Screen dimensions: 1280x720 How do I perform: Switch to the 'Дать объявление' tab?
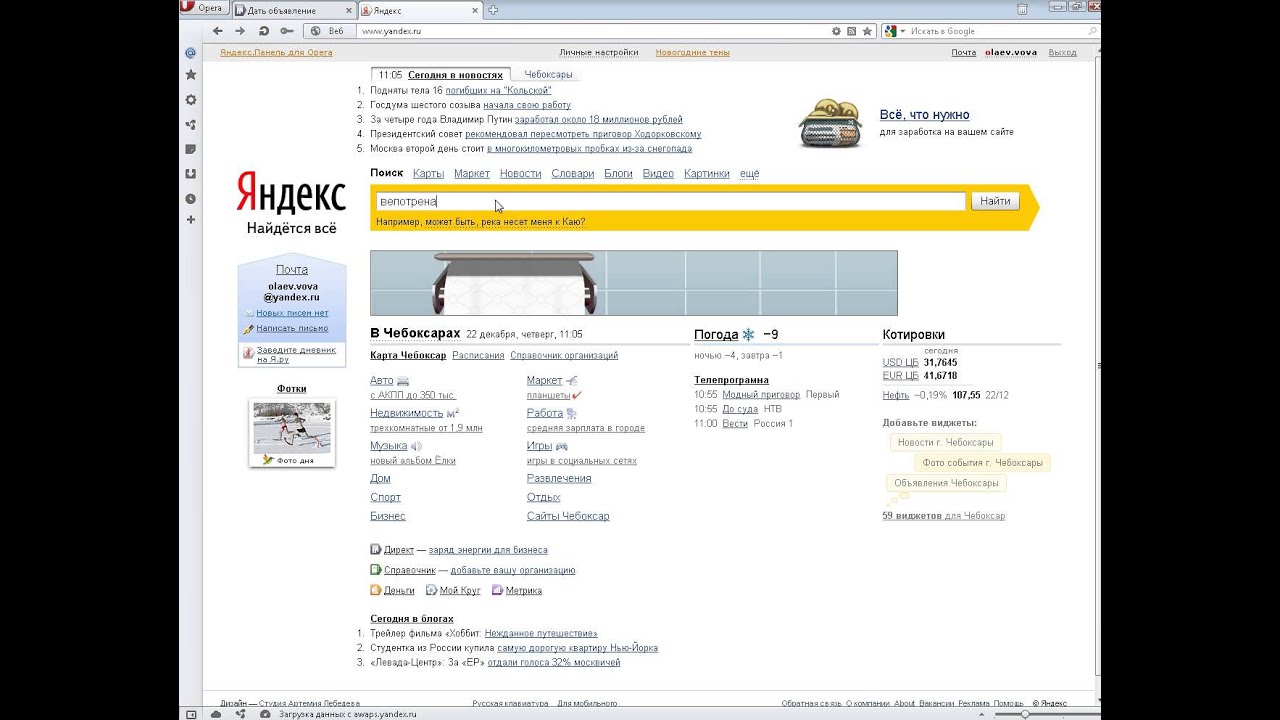coord(293,10)
